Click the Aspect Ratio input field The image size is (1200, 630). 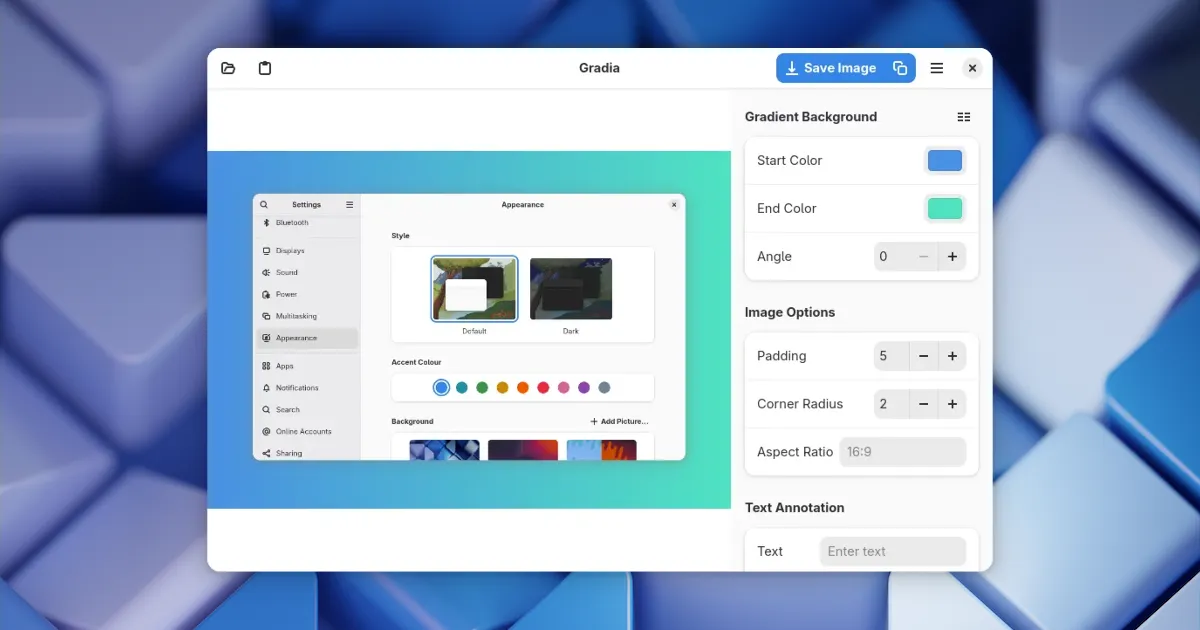[x=902, y=452]
